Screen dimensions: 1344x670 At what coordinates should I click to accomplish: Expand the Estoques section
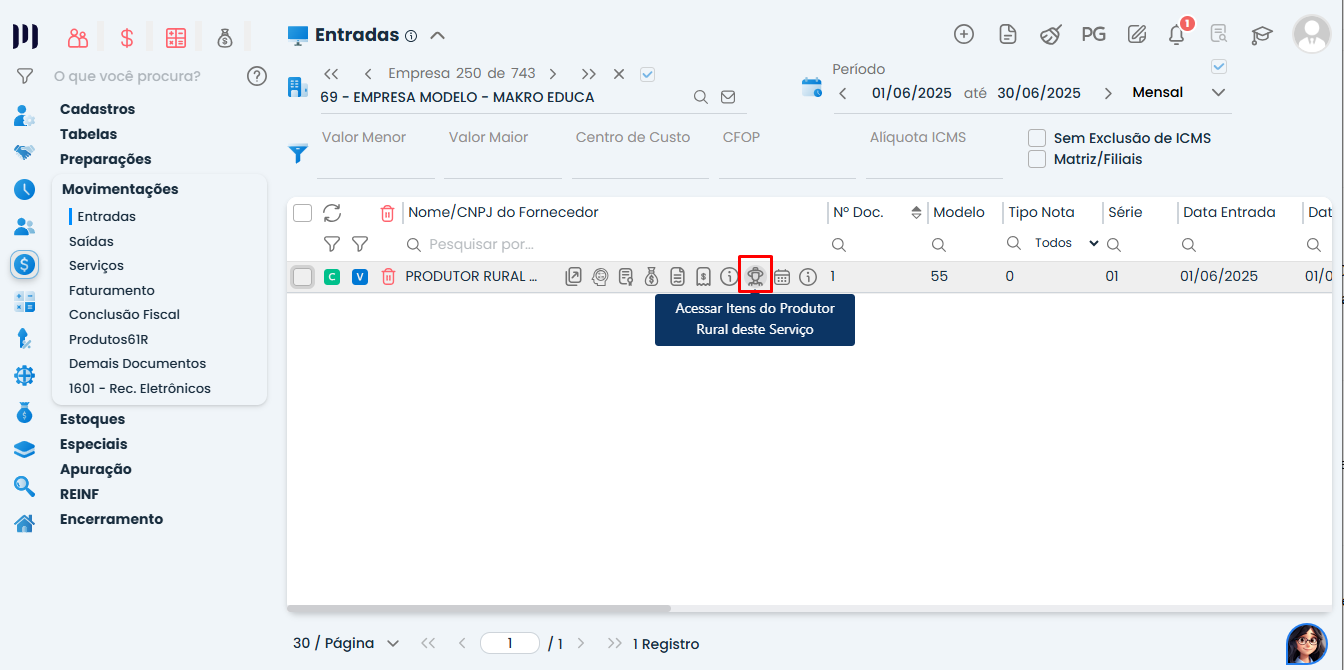coord(92,419)
